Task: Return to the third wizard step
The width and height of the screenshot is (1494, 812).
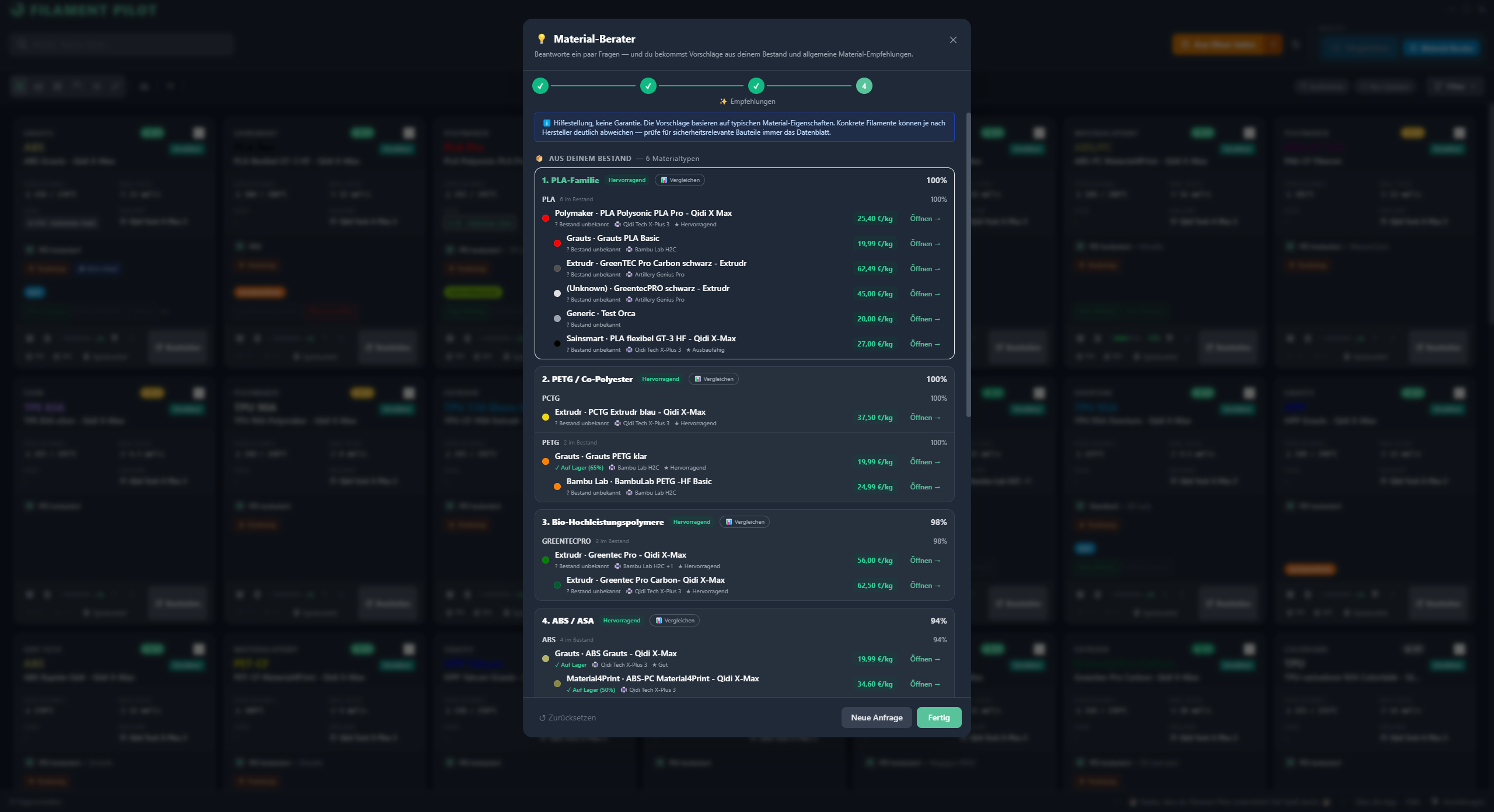Action: [756, 86]
